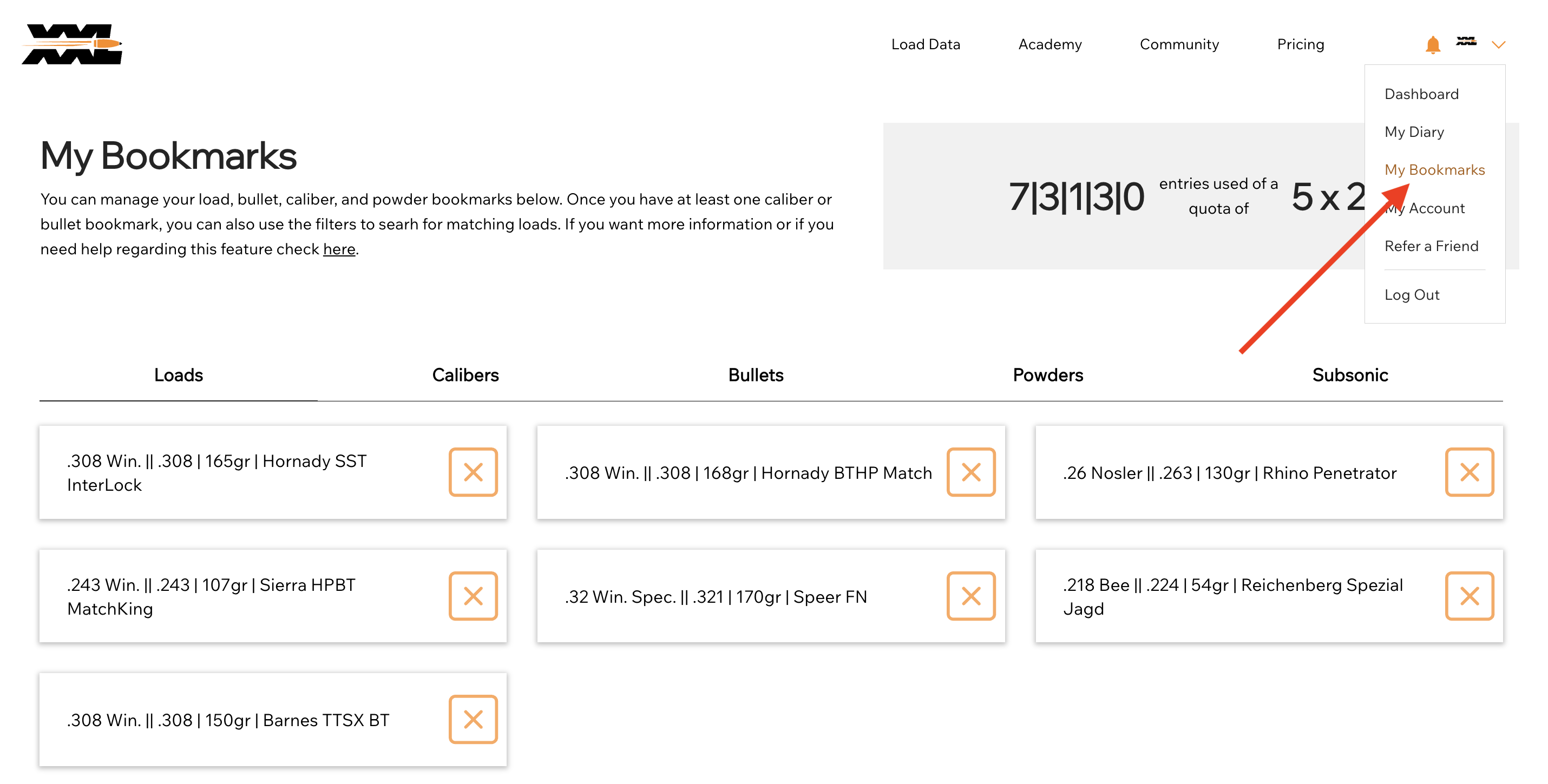
Task: Click Log Out in the menu
Action: 1412,294
